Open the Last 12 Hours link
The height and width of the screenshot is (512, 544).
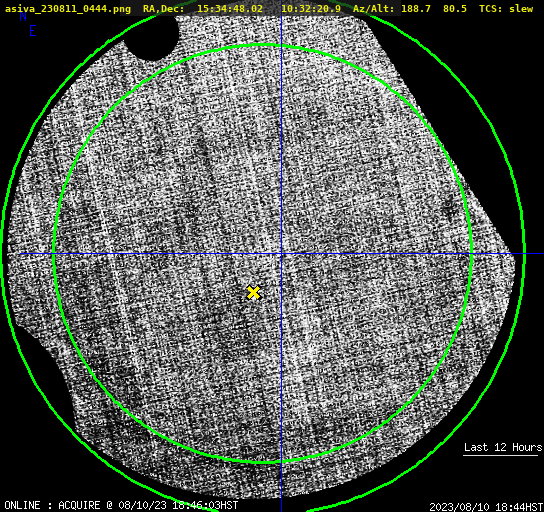[503, 447]
